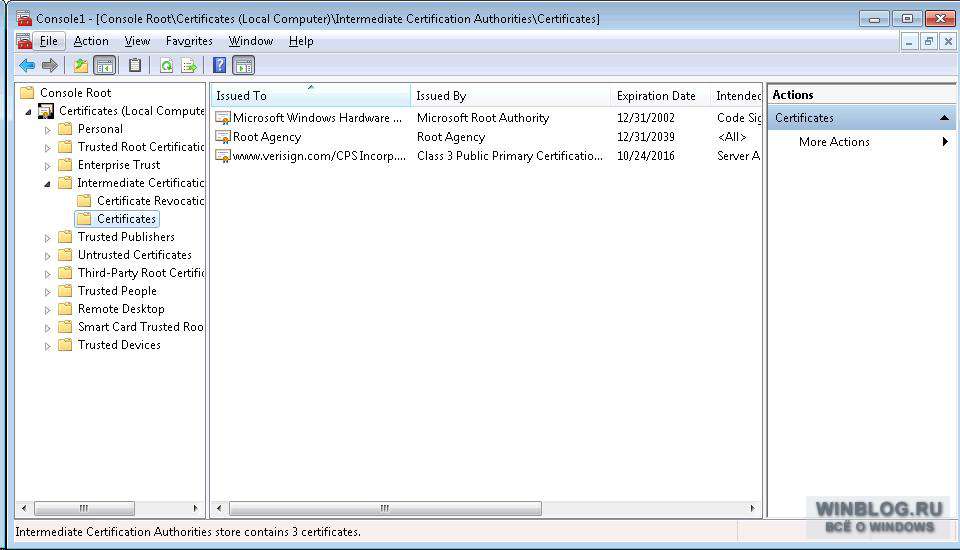The width and height of the screenshot is (960, 550).
Task: Click the certificate icon for www.verisign.com row
Action: (223, 156)
